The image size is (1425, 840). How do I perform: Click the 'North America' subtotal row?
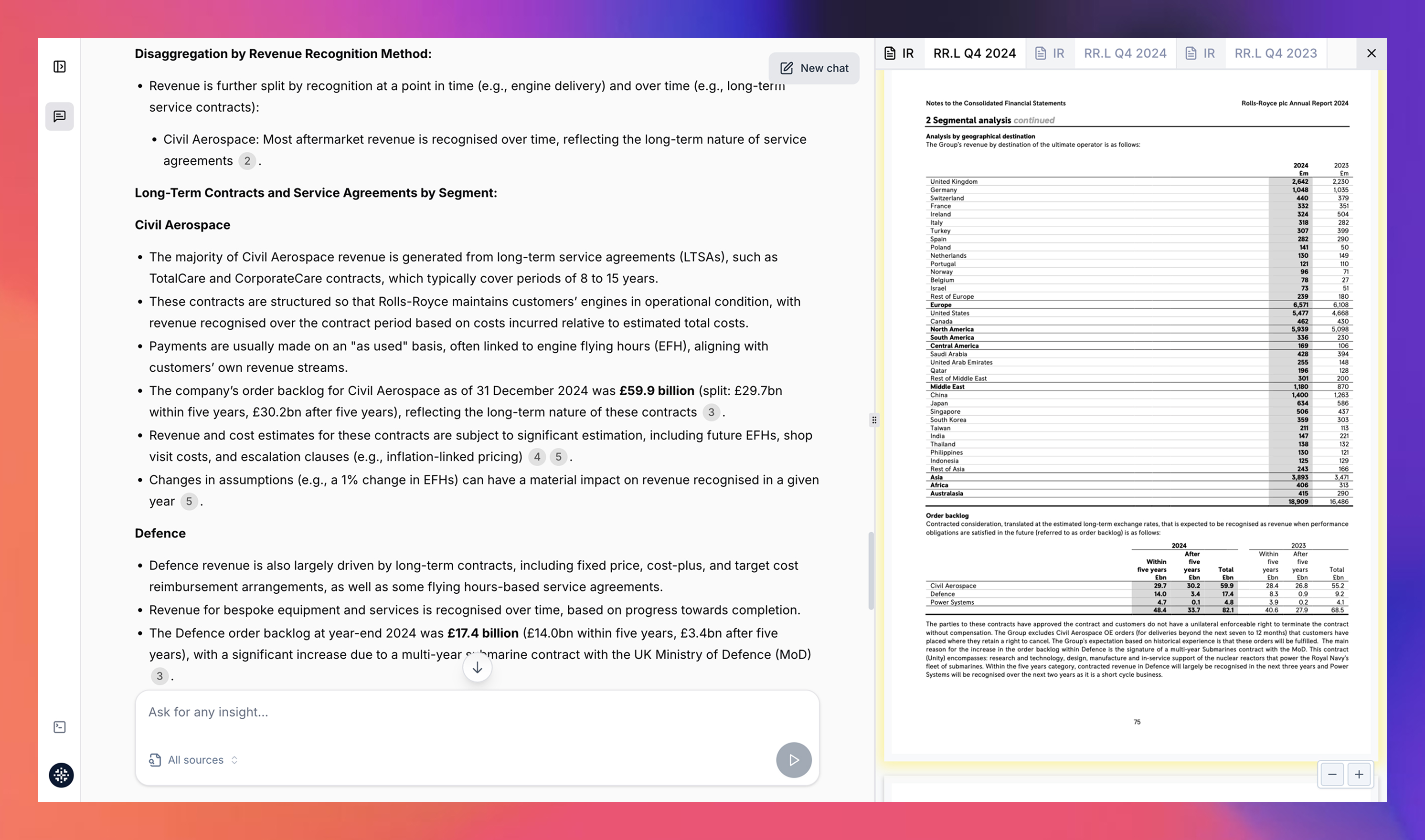click(1138, 329)
